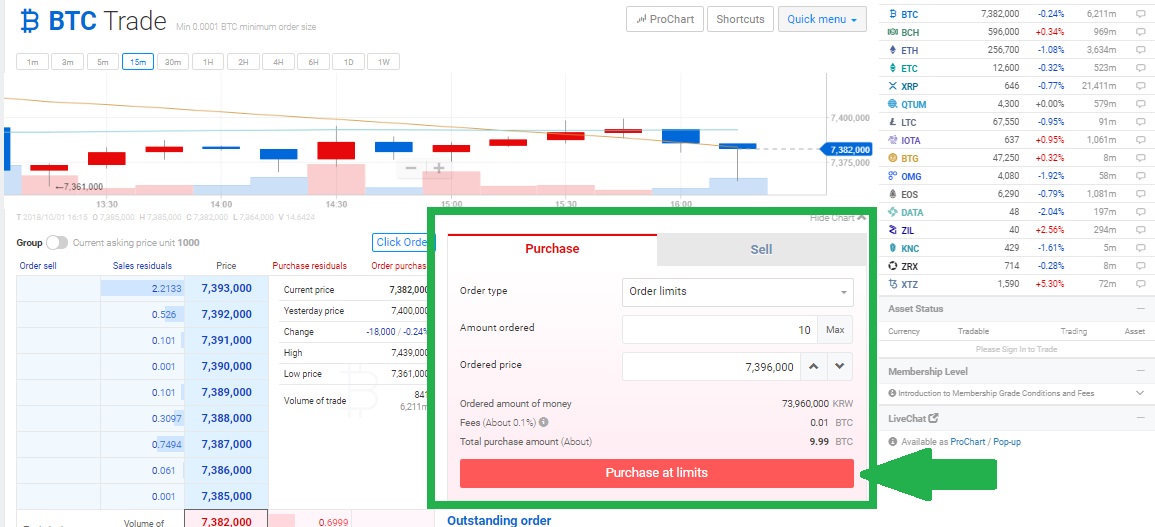The width and height of the screenshot is (1155, 527).
Task: Select the 7,393,000 price in order book
Action: tap(226, 288)
